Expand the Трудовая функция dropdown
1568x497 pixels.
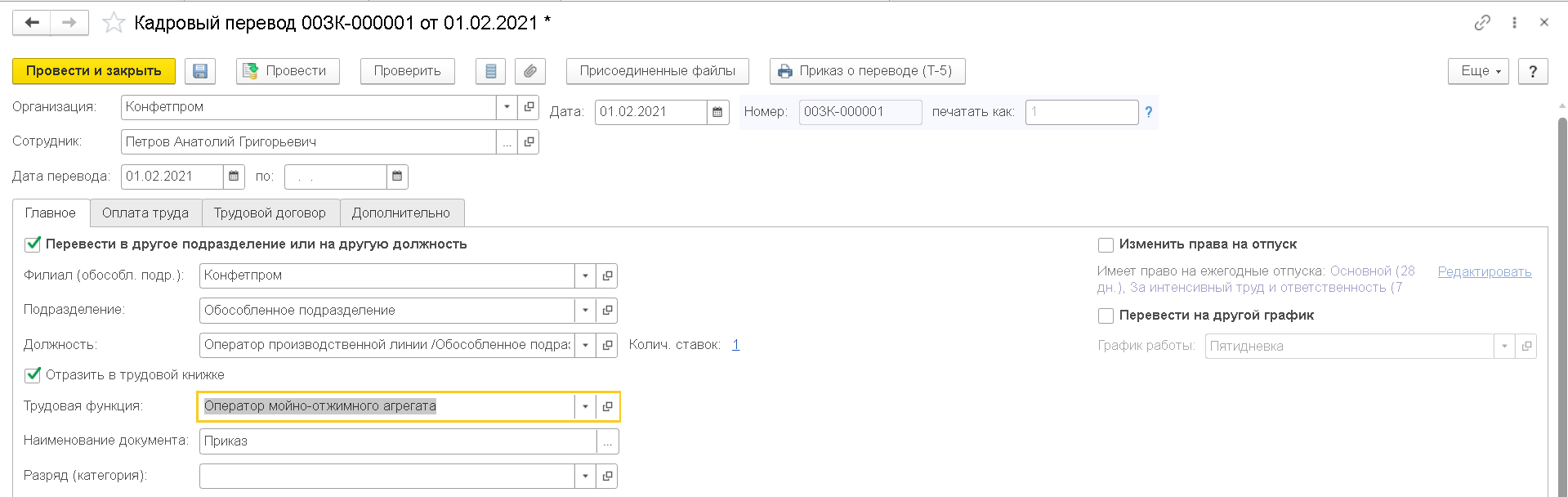coord(585,406)
